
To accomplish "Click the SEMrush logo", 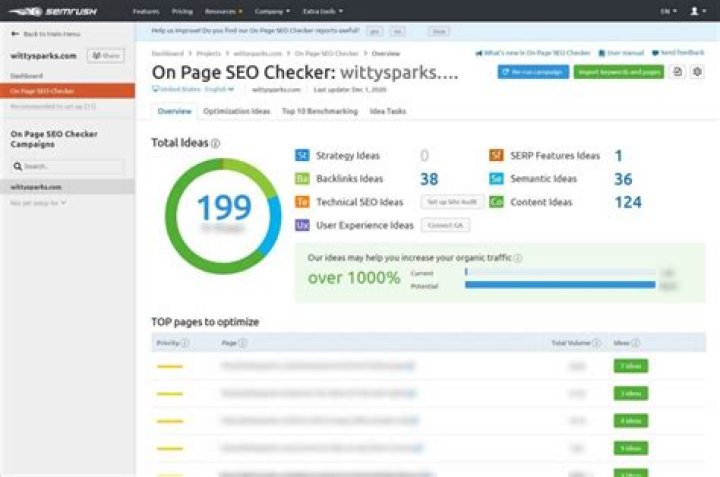I will click(x=53, y=11).
